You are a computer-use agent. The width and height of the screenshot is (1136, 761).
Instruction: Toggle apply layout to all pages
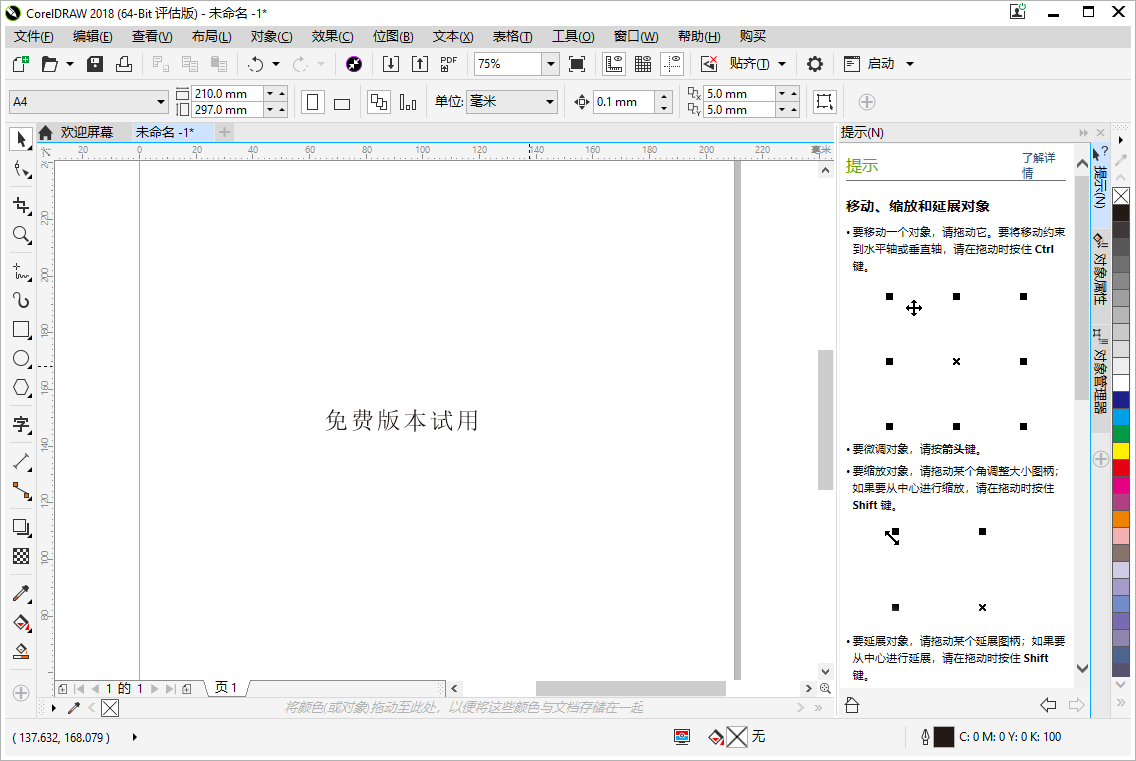point(378,101)
